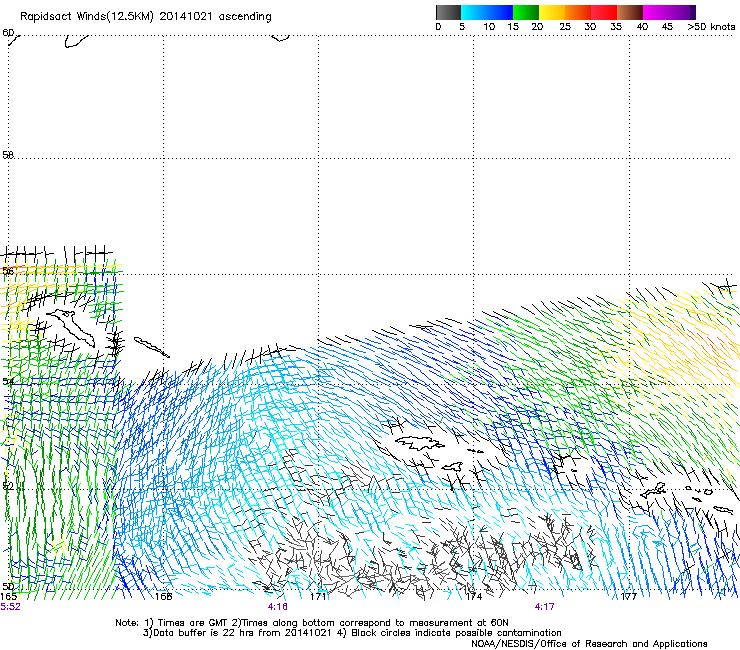Click the longitude label 171
The width and height of the screenshot is (740, 650).
click(319, 597)
